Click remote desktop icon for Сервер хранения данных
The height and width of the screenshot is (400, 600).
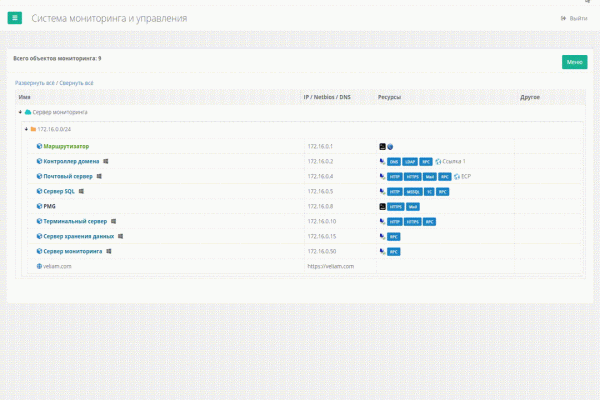[382, 236]
